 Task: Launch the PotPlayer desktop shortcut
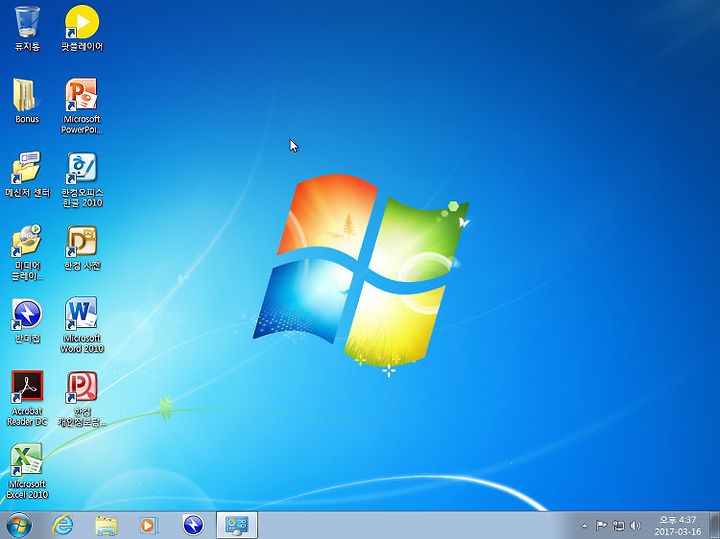pyautogui.click(x=82, y=28)
